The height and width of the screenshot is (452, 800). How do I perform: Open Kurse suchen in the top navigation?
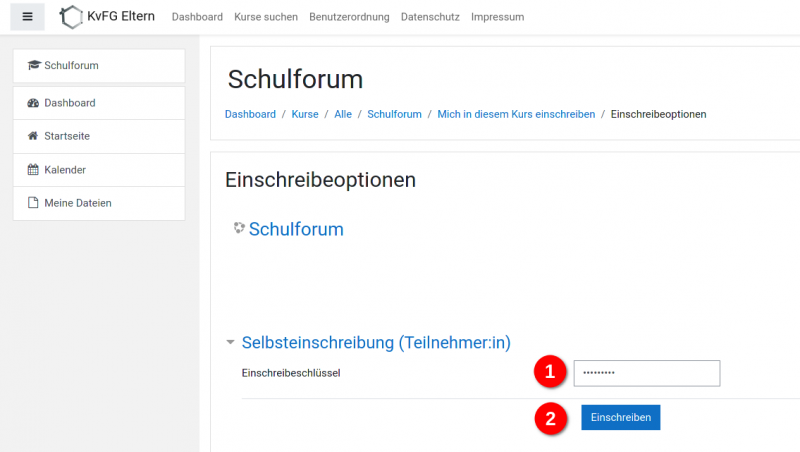266,17
